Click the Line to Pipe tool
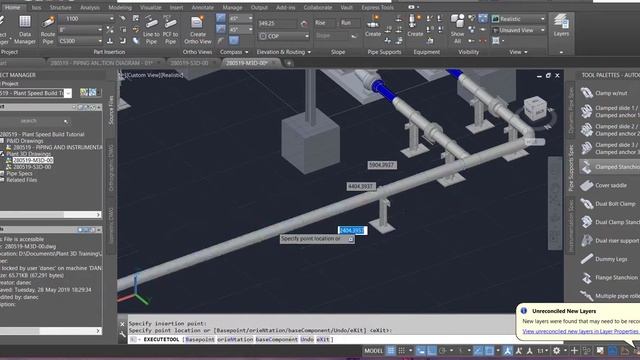The height and width of the screenshot is (360, 640). 151,29
